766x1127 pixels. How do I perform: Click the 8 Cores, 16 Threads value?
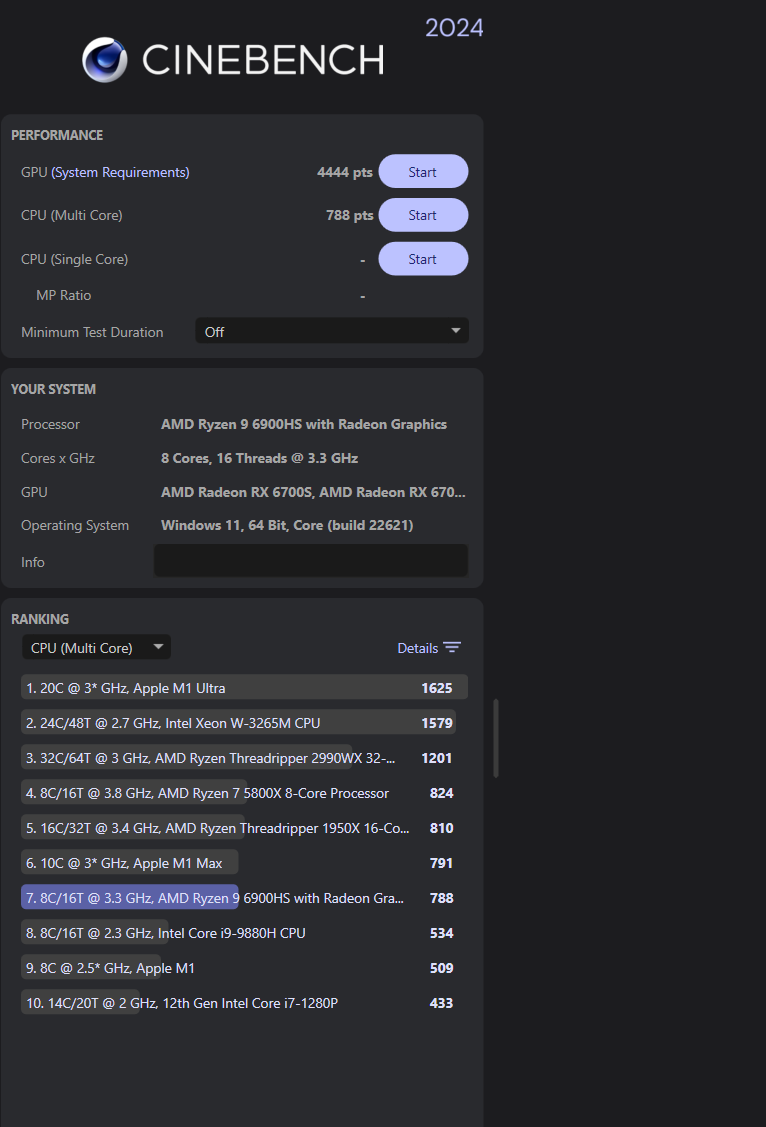tap(259, 458)
